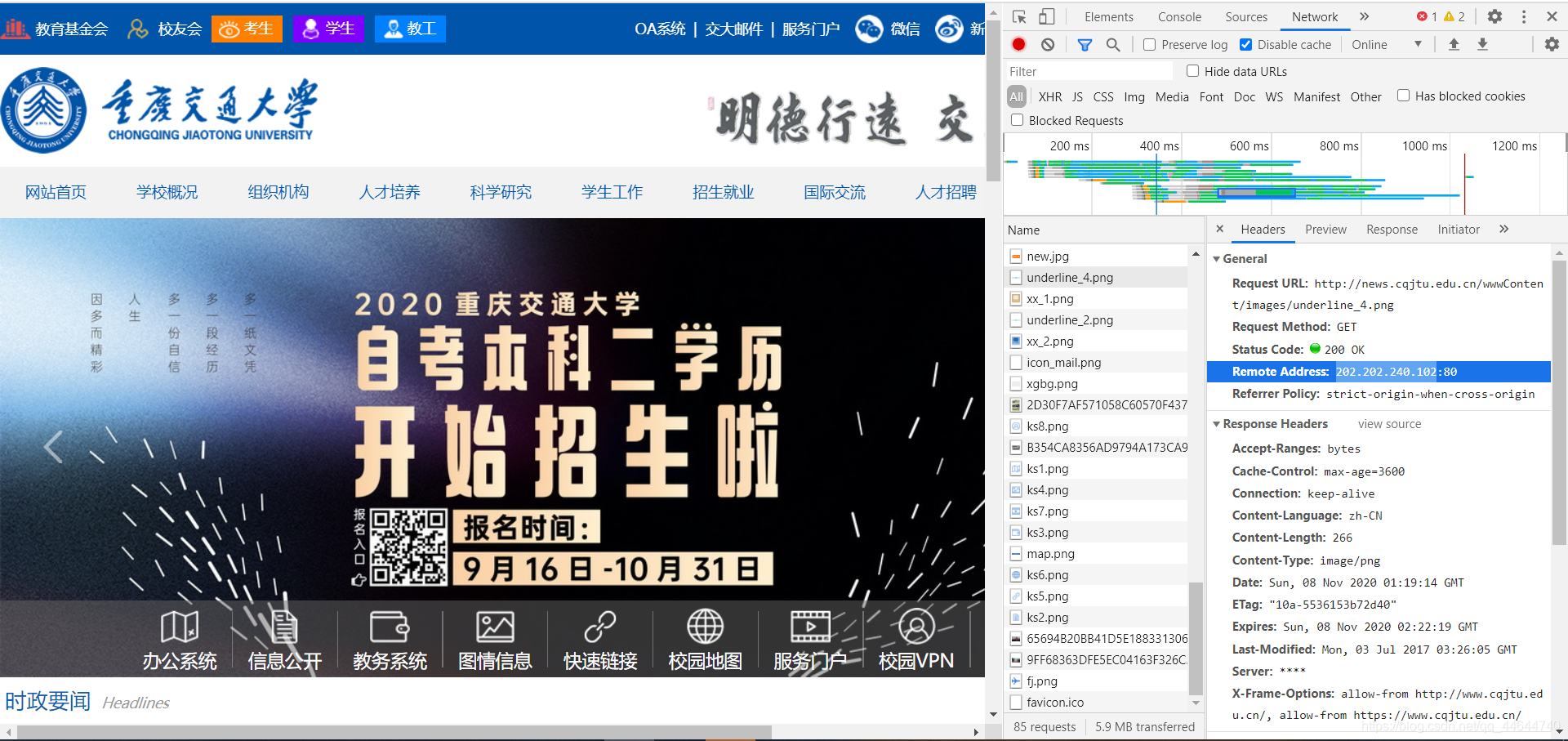
Task: Open the Response tab
Action: [1392, 230]
